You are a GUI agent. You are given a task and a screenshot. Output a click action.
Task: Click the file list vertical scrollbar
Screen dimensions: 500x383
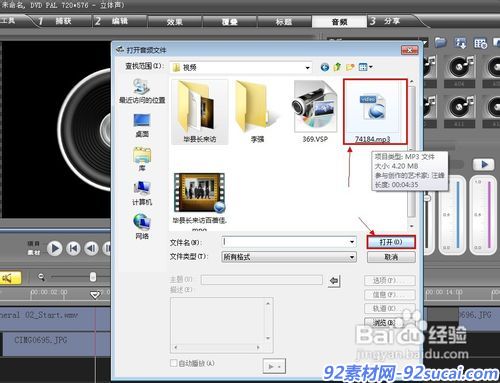(412, 153)
